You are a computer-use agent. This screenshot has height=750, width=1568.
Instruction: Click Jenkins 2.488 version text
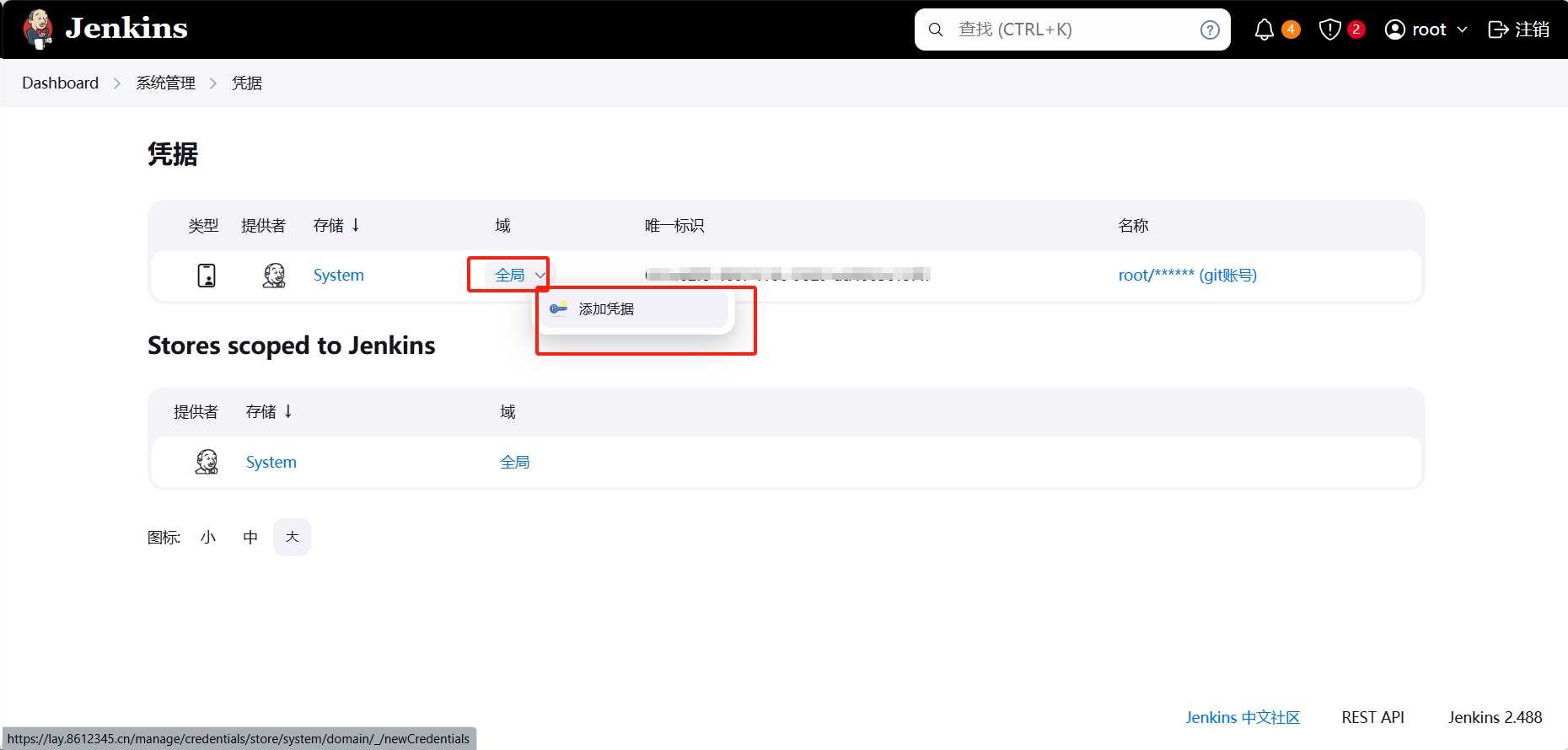(1496, 717)
